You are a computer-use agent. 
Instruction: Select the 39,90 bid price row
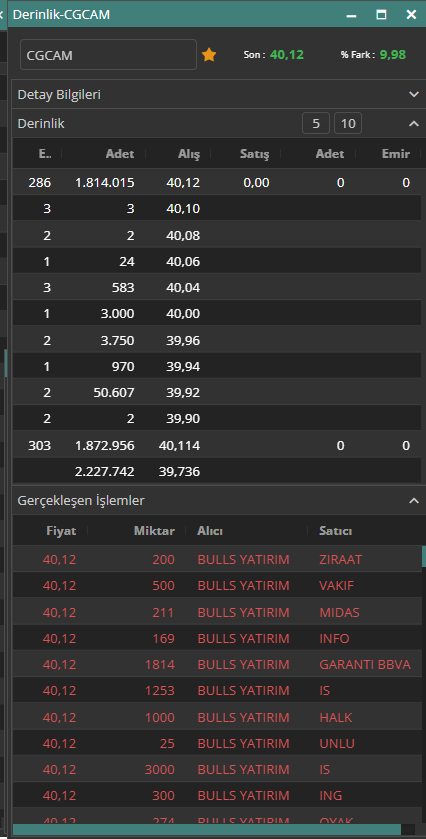217,418
